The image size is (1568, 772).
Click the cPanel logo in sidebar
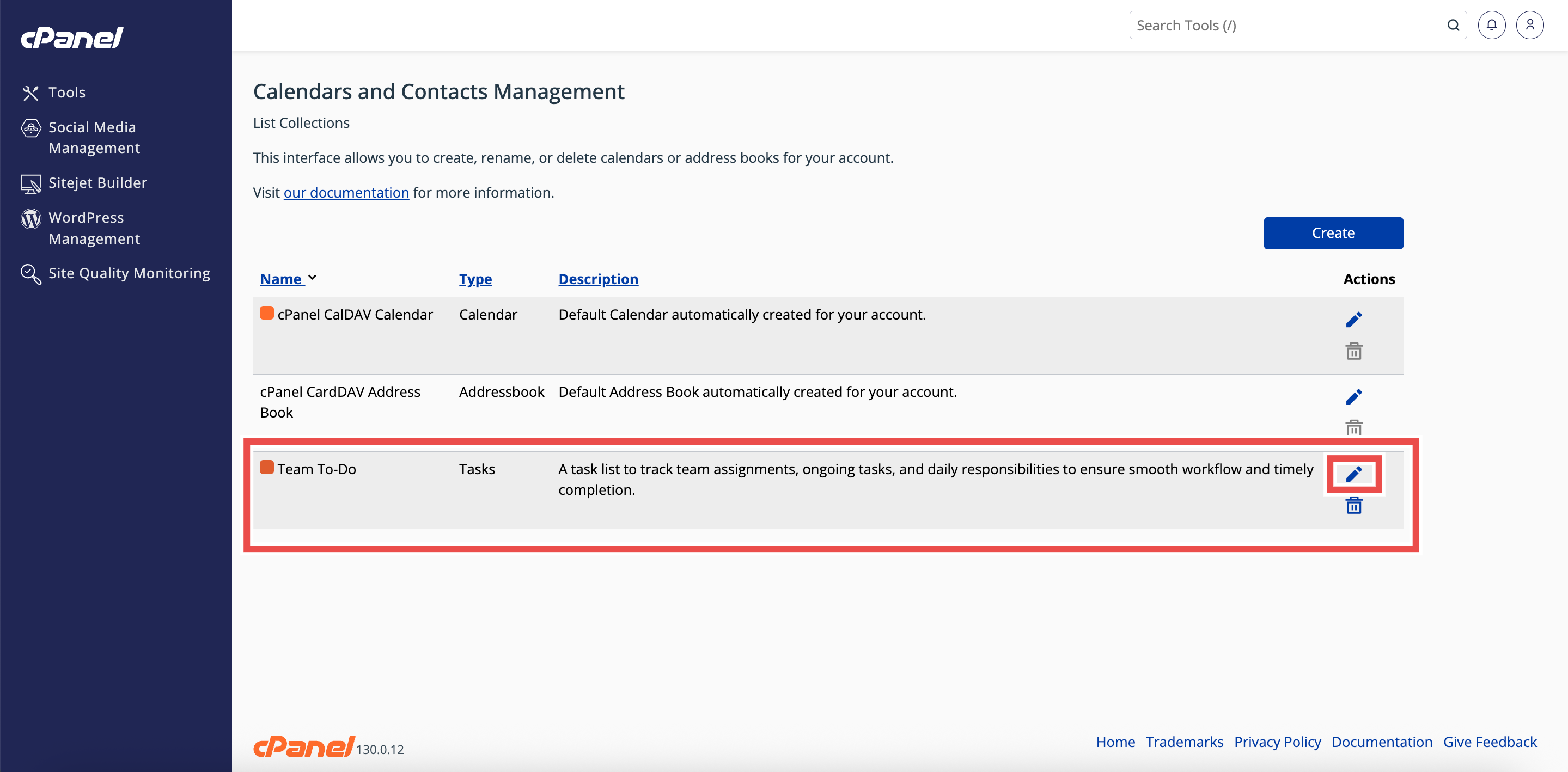pyautogui.click(x=72, y=38)
